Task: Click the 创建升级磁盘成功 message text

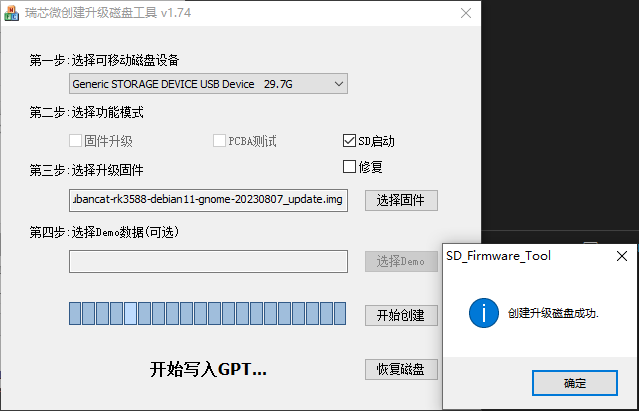Action: click(553, 313)
